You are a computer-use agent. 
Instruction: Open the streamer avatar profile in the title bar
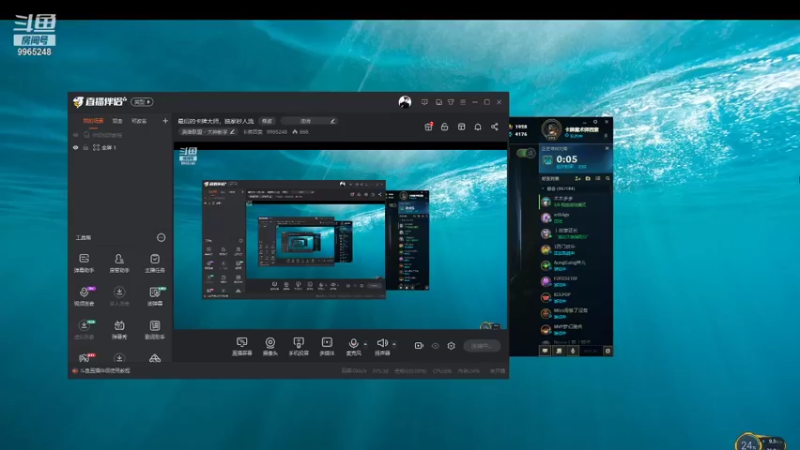[405, 102]
